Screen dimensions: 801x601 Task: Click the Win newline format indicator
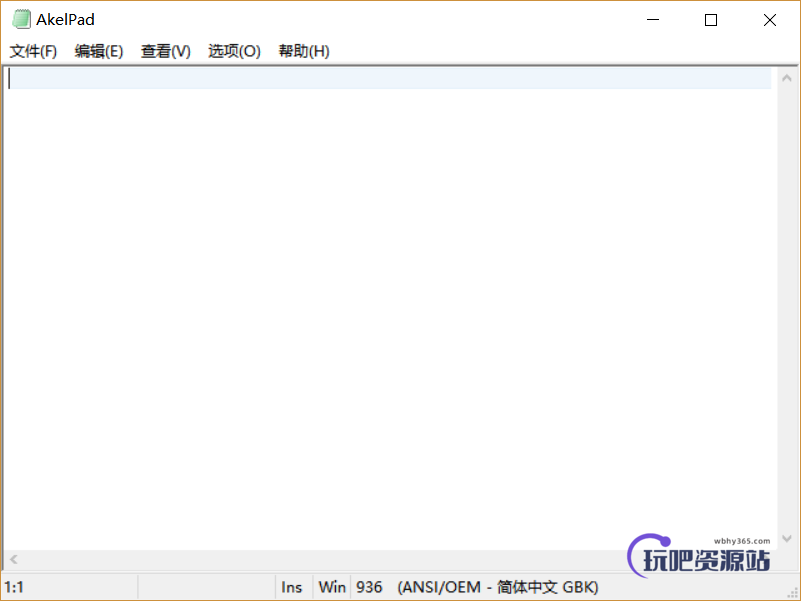coord(332,587)
